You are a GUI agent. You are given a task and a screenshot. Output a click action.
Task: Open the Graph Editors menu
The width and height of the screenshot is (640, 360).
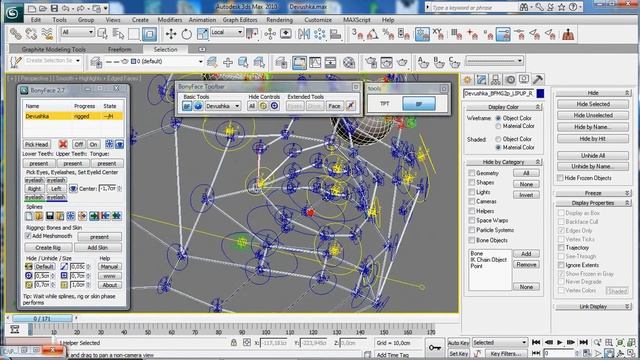pos(240,20)
